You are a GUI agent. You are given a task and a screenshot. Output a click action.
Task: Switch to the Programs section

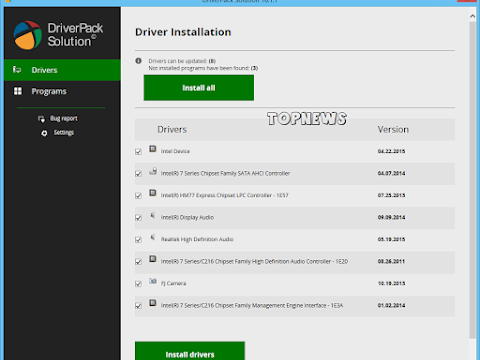(x=62, y=91)
